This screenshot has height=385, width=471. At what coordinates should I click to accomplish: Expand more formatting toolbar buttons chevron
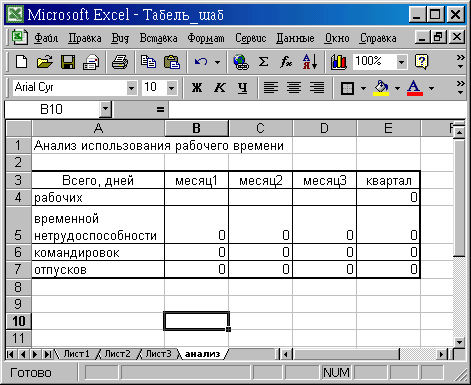pyautogui.click(x=460, y=87)
